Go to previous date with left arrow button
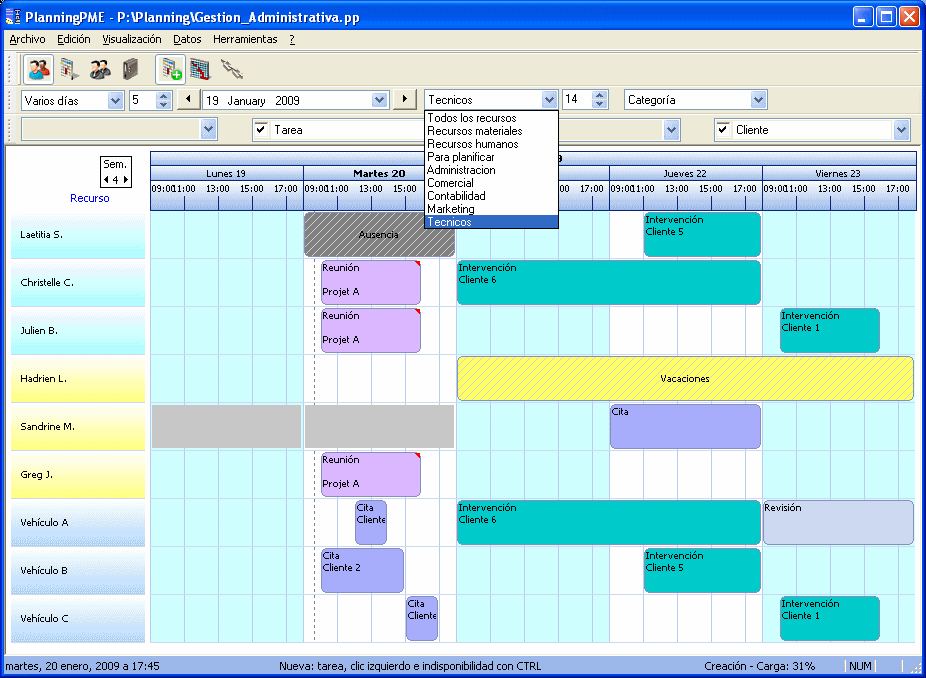 coord(188,99)
